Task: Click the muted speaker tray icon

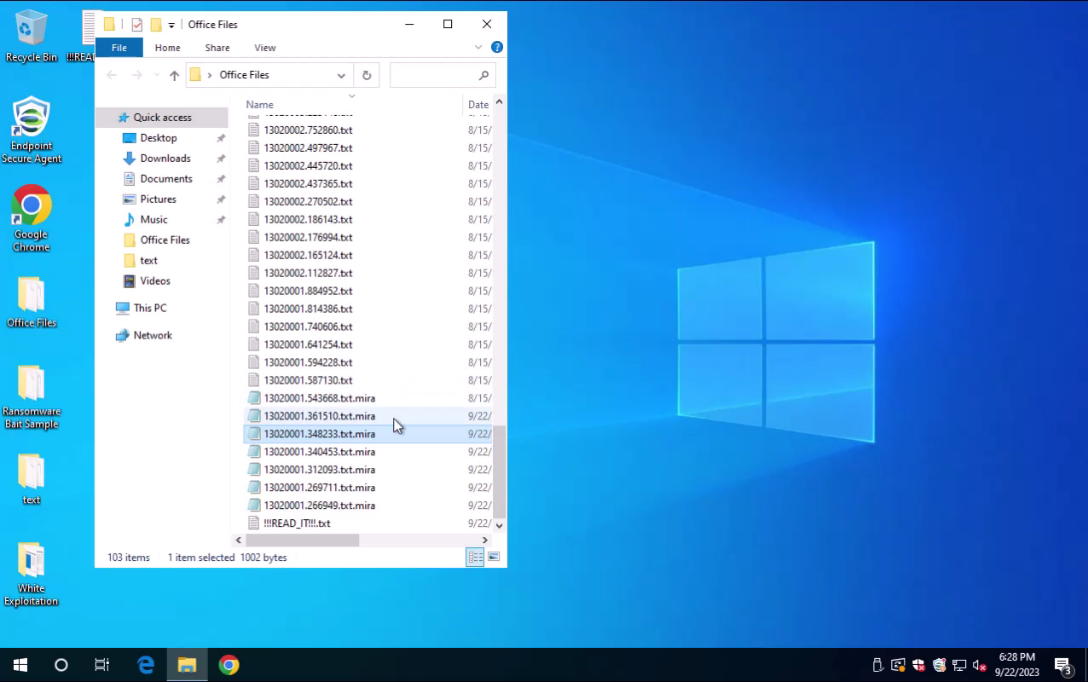Action: [x=979, y=665]
